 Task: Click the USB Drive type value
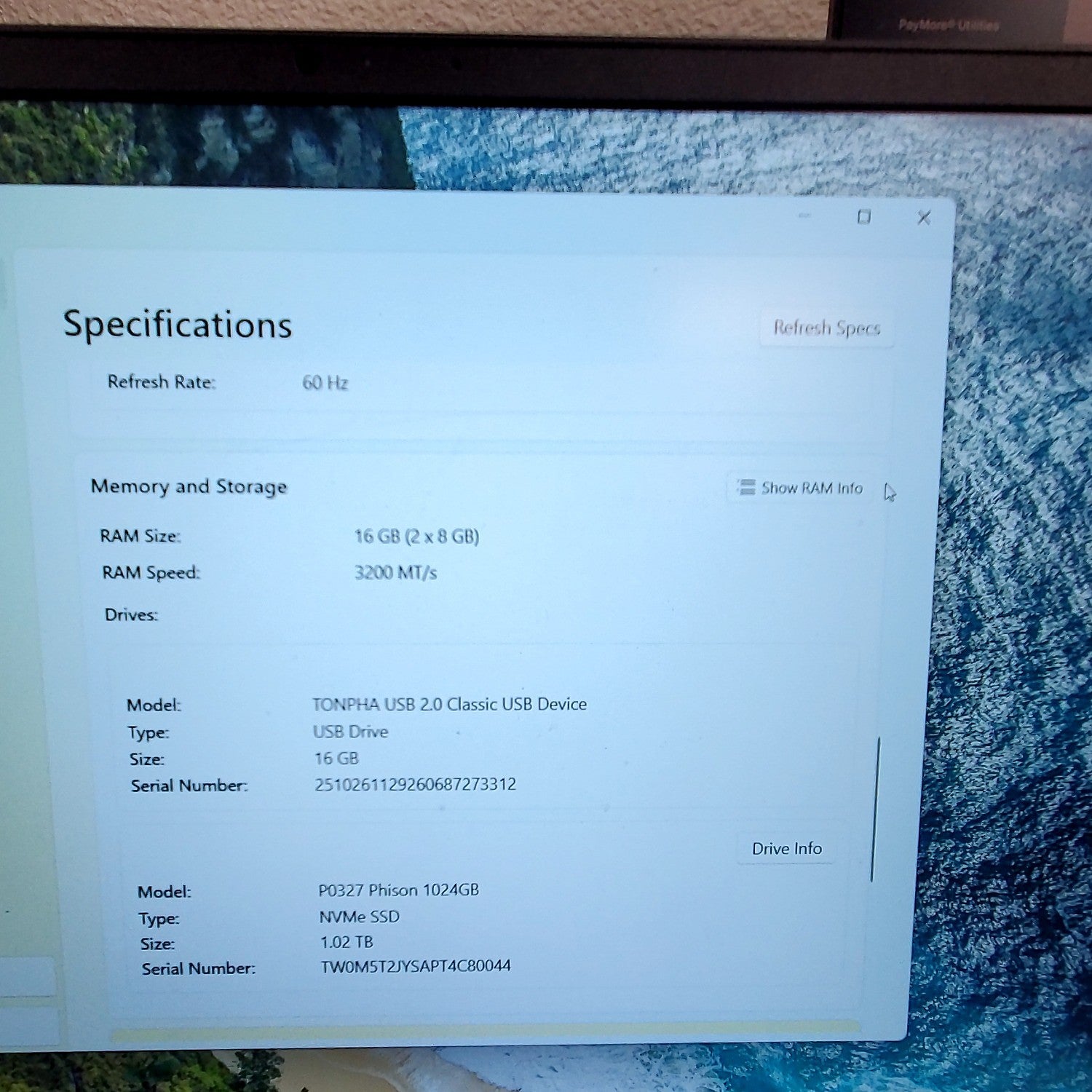pyautogui.click(x=350, y=732)
